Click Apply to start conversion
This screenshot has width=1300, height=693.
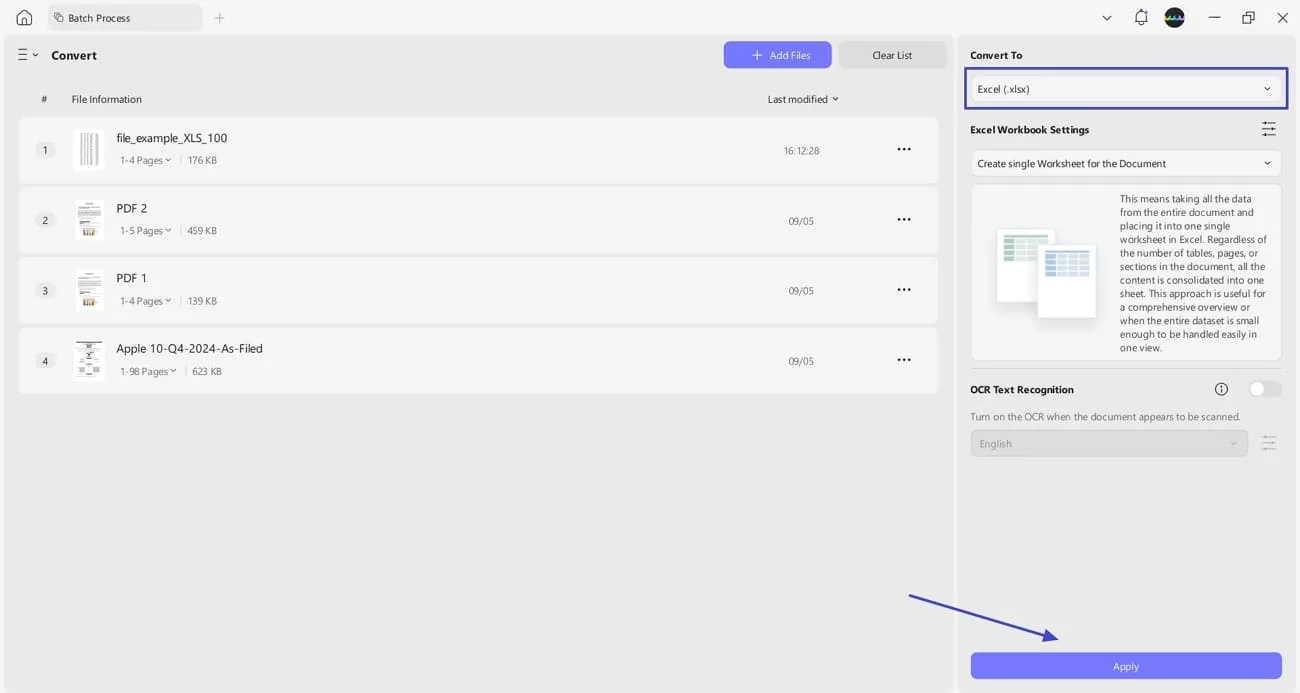click(x=1125, y=666)
